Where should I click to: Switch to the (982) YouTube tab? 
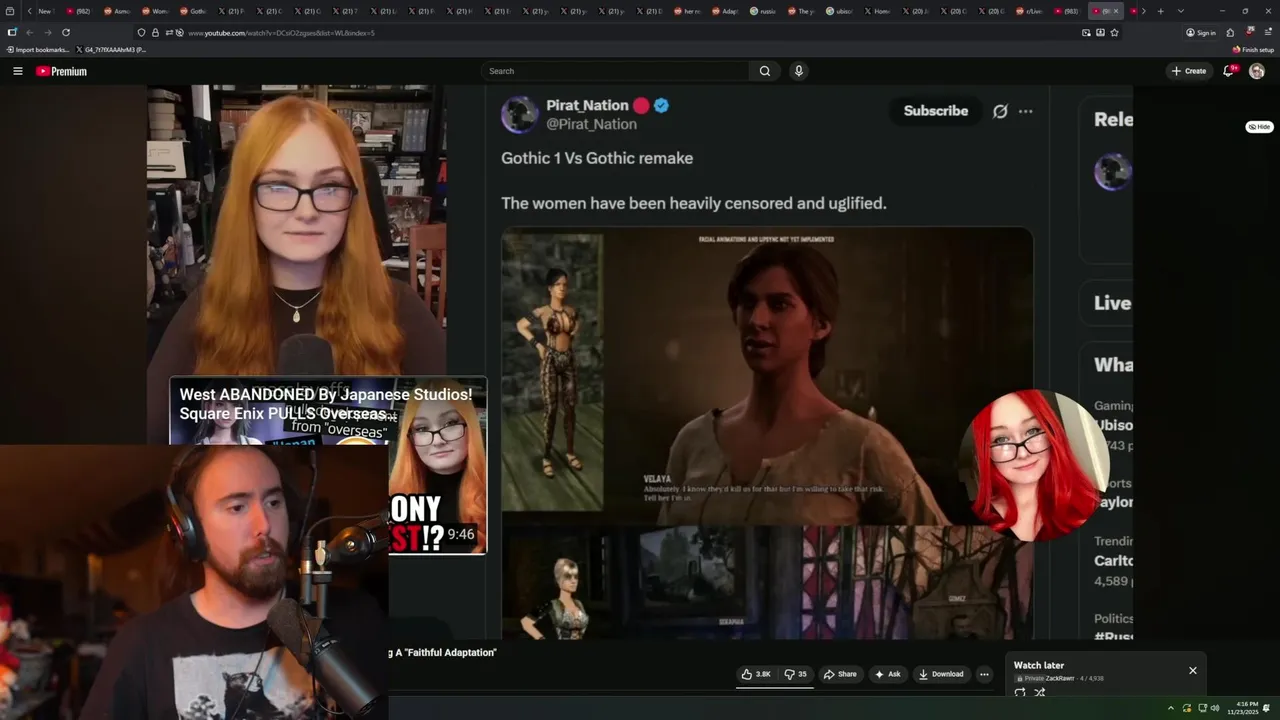[79, 11]
